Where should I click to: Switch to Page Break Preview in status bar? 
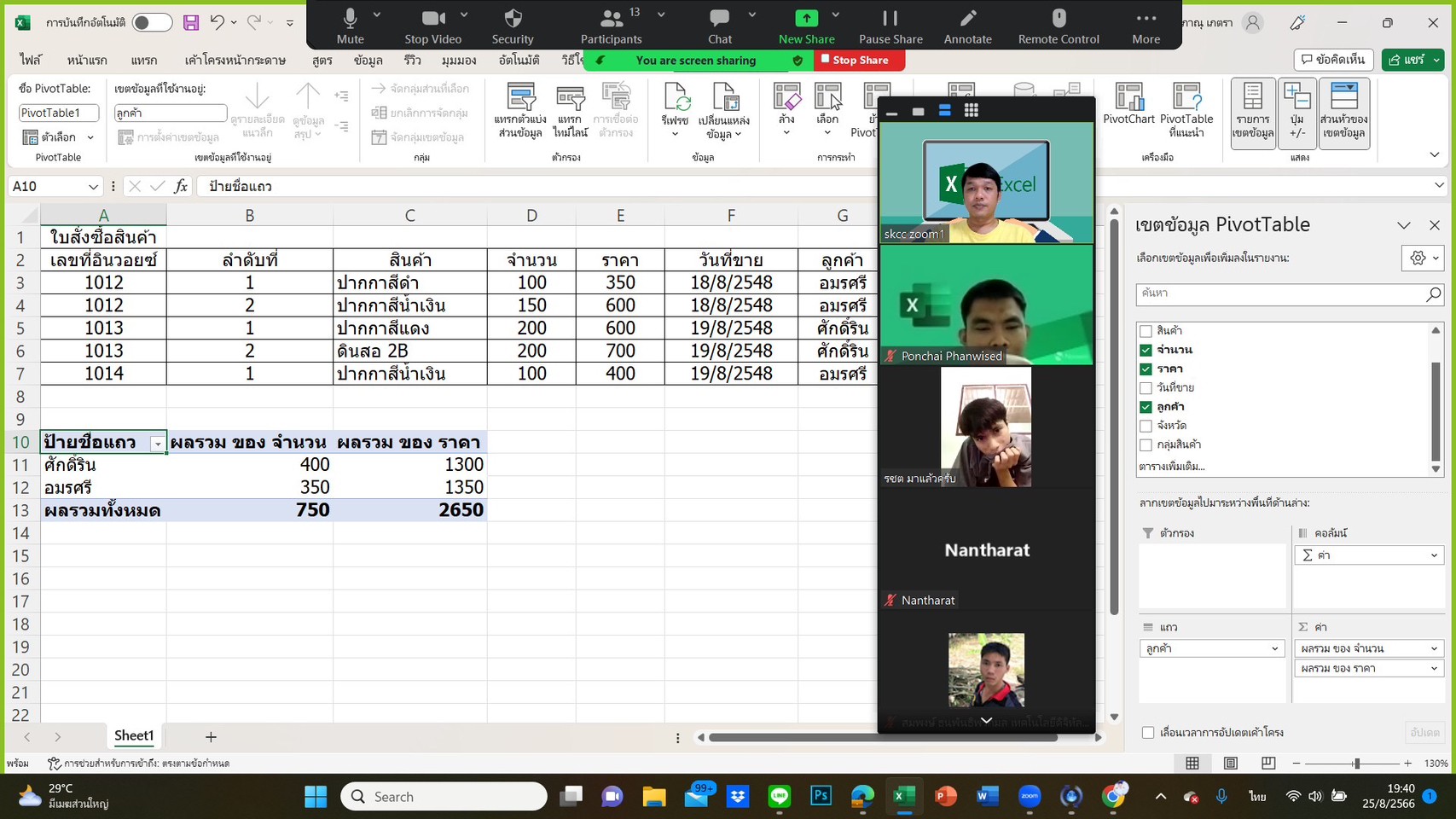(1268, 764)
